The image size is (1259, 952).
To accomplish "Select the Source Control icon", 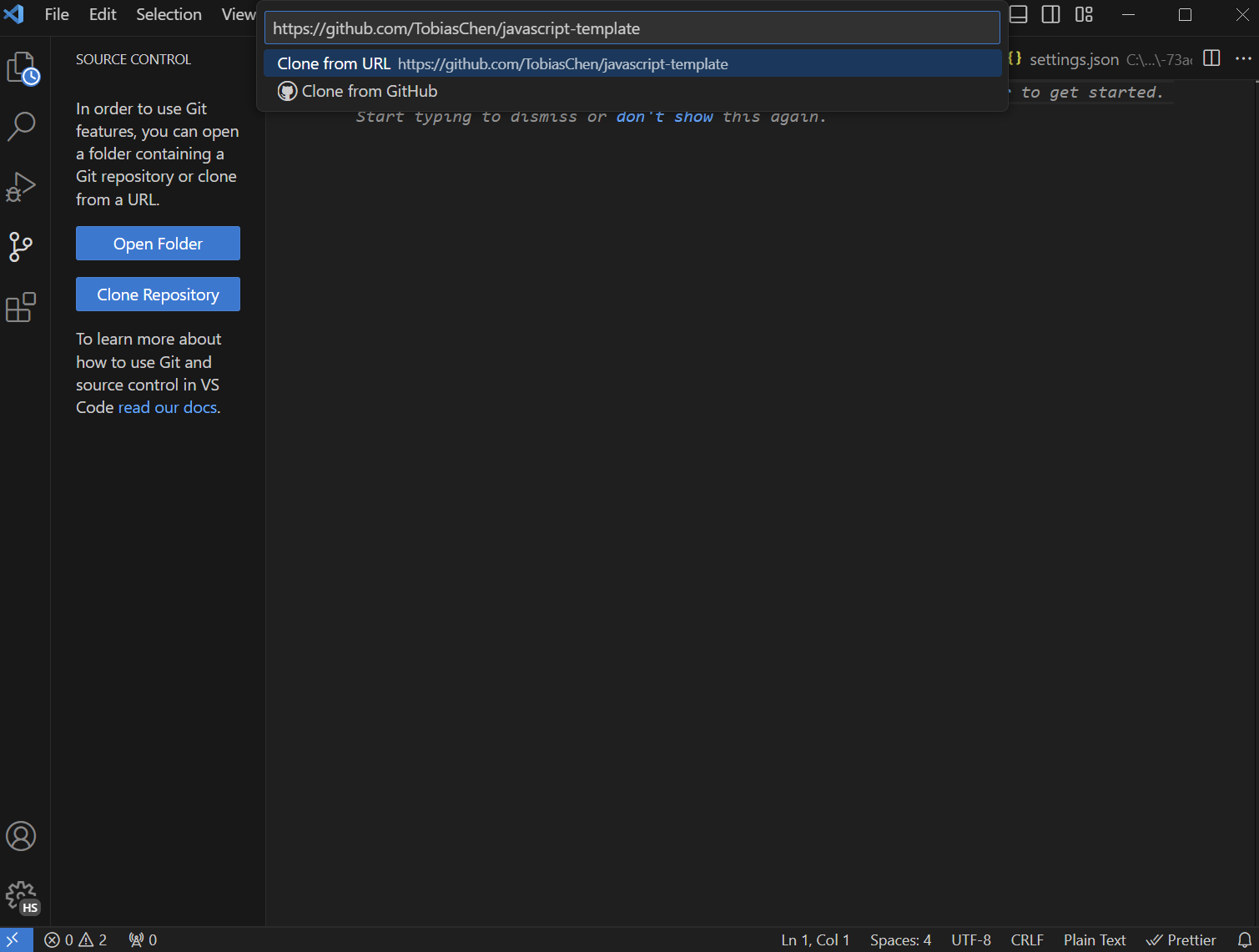I will click(x=22, y=247).
